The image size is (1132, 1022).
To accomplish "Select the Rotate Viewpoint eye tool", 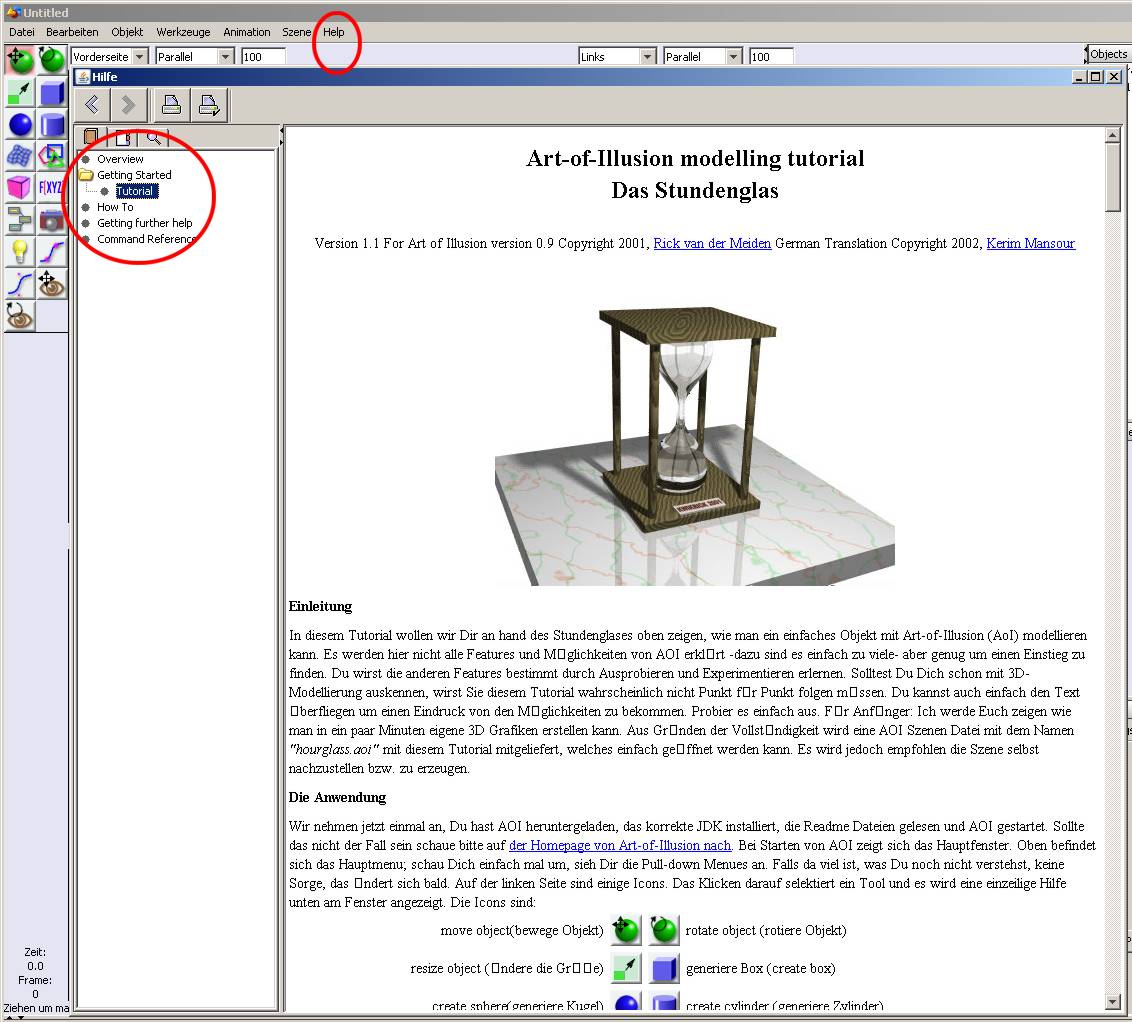I will (x=20, y=315).
